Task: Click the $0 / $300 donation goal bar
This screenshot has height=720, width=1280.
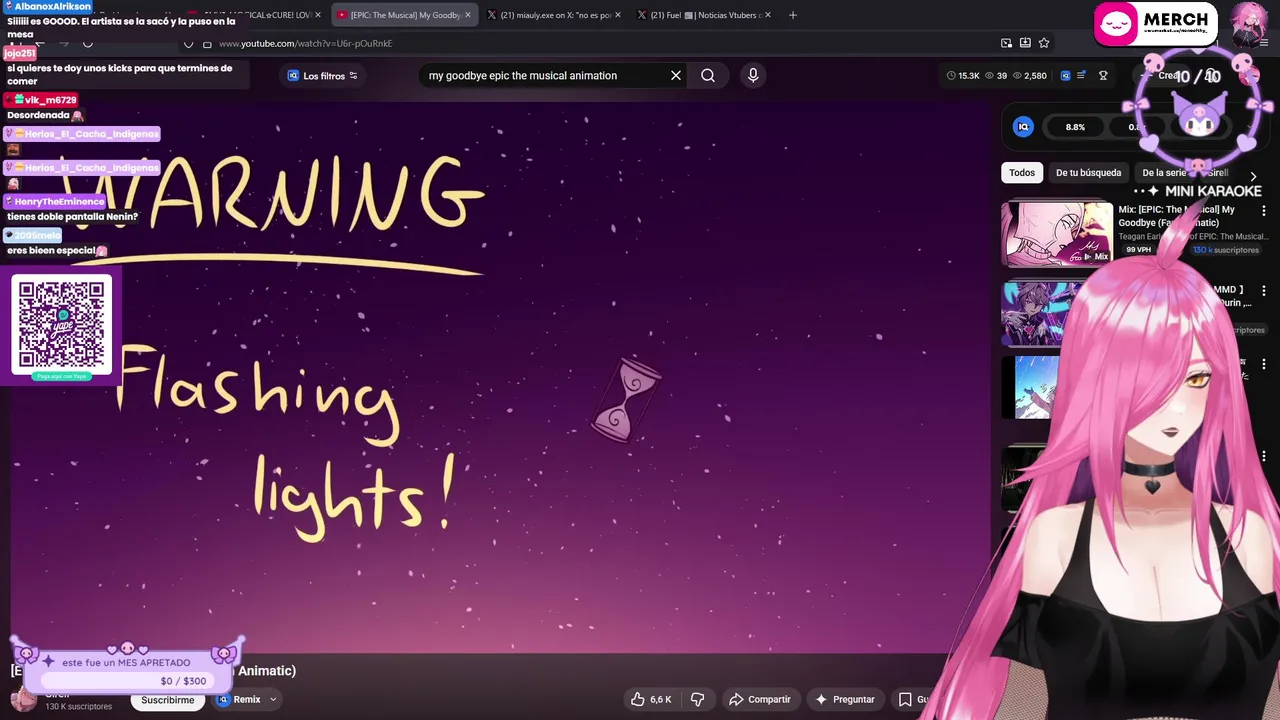Action: [x=128, y=681]
